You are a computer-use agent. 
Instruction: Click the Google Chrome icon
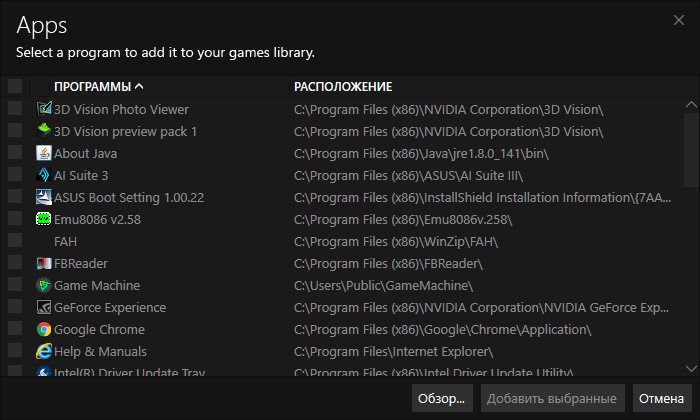(44, 329)
